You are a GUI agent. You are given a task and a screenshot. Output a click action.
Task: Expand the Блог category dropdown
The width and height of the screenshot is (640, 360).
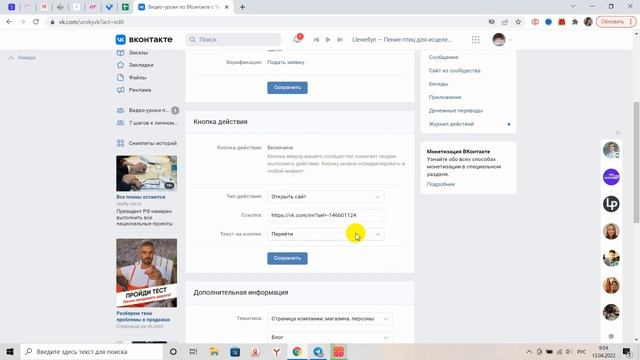[x=330, y=338]
